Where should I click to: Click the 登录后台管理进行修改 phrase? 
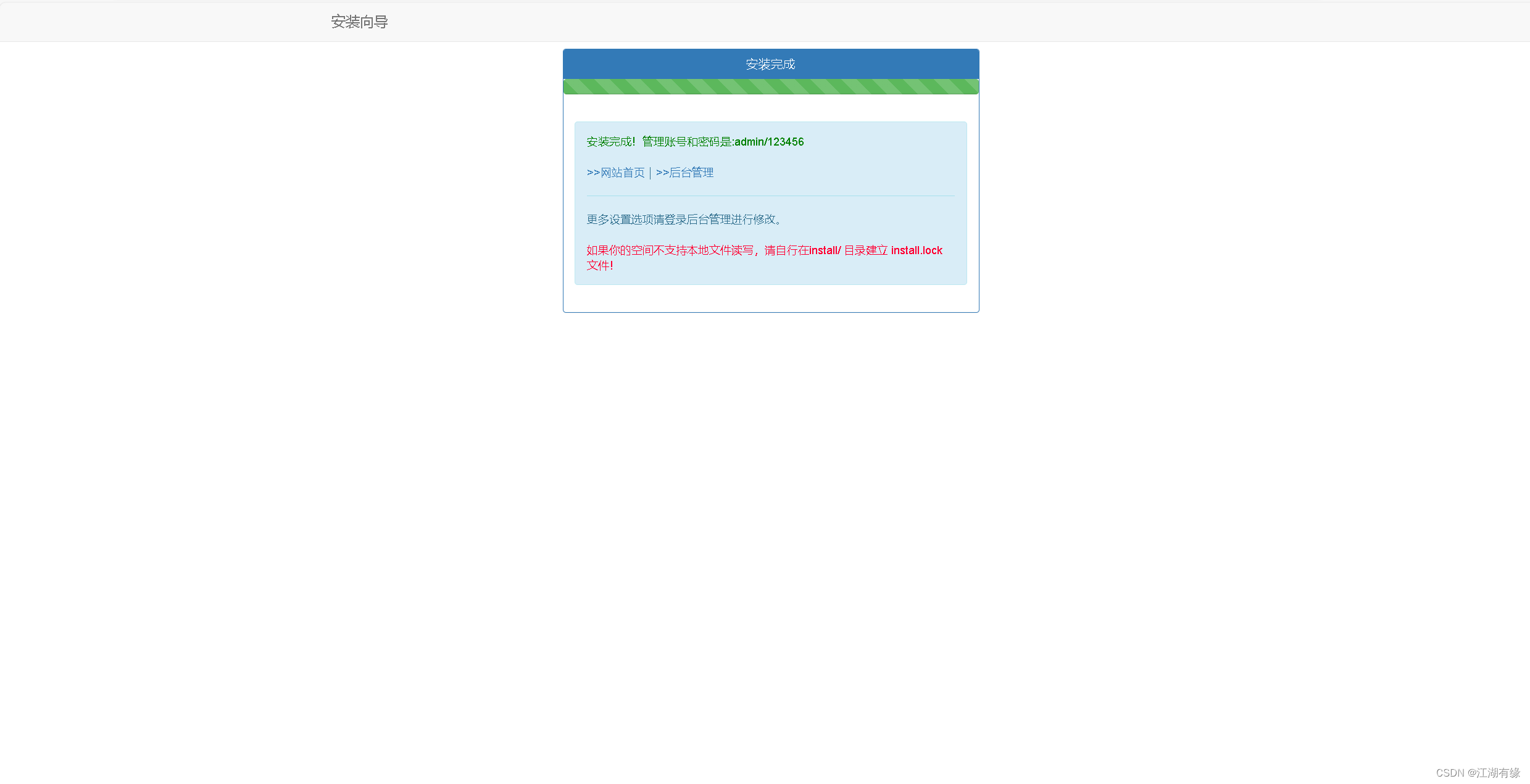(x=719, y=220)
